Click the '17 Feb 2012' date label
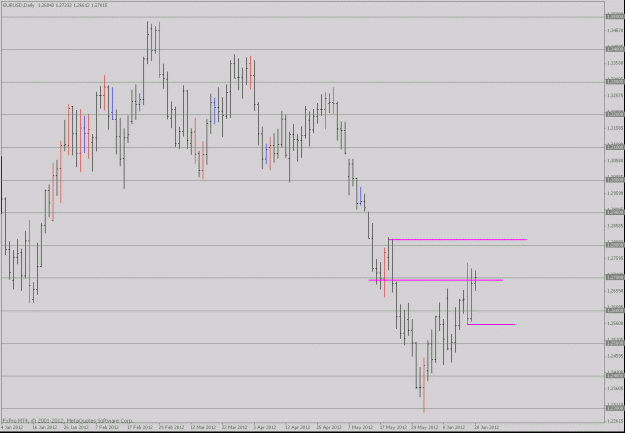Screen dimensions: 625x433 click(140, 427)
